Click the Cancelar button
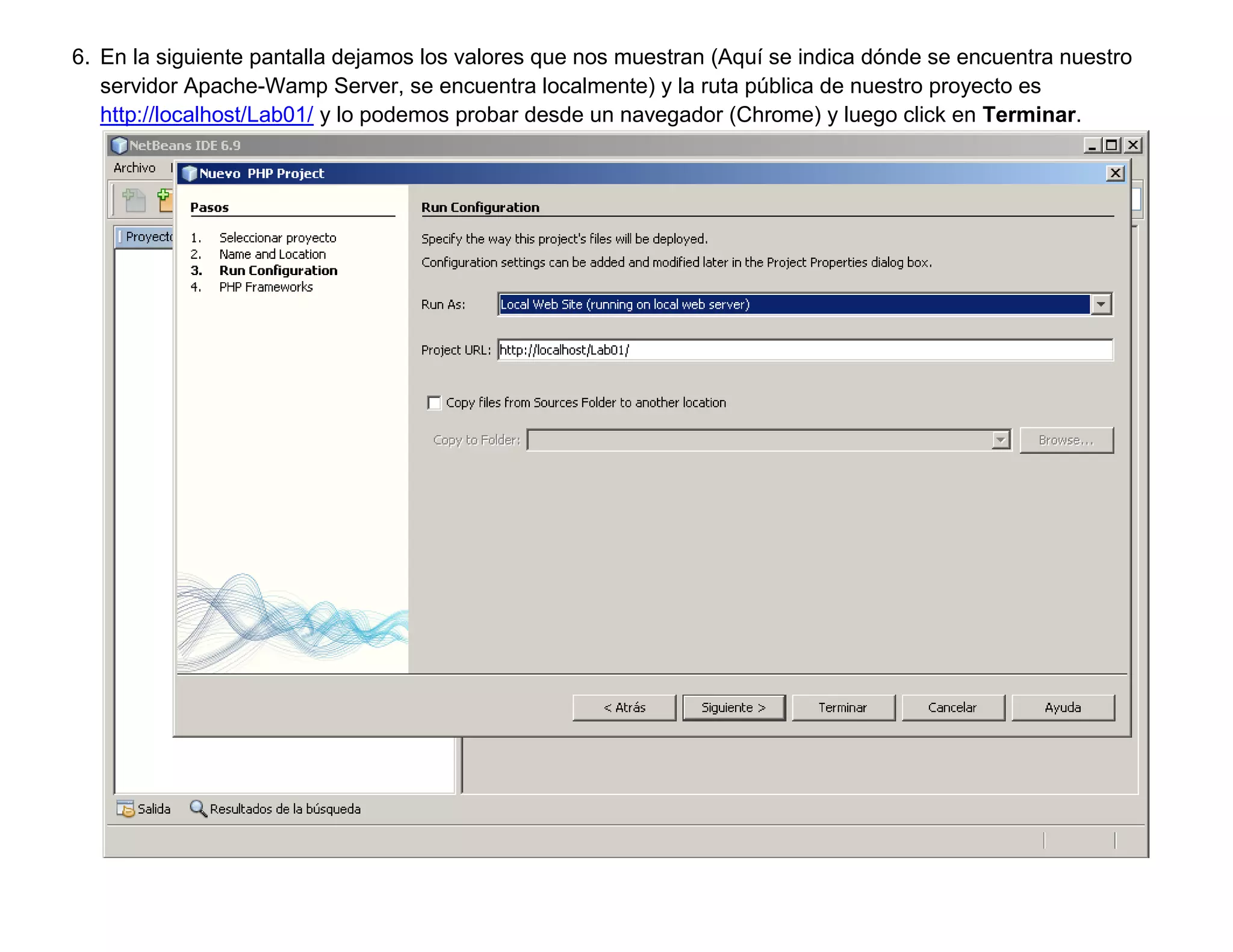This screenshot has height=952, width=1233. click(953, 708)
